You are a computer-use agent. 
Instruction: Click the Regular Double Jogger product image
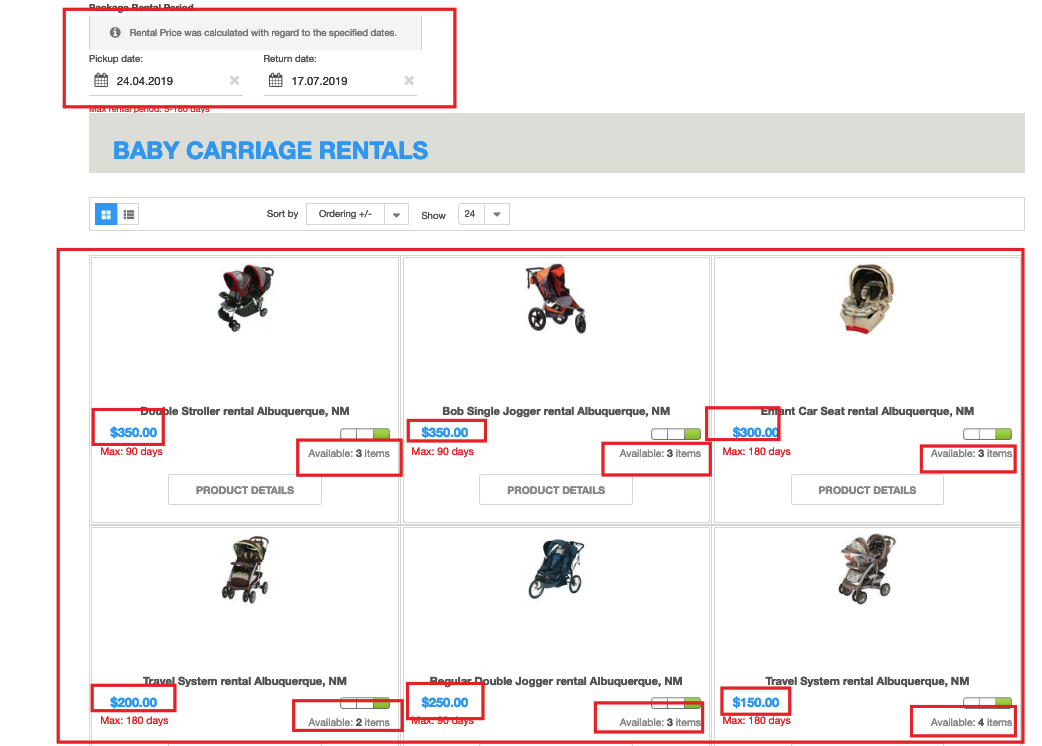(556, 570)
